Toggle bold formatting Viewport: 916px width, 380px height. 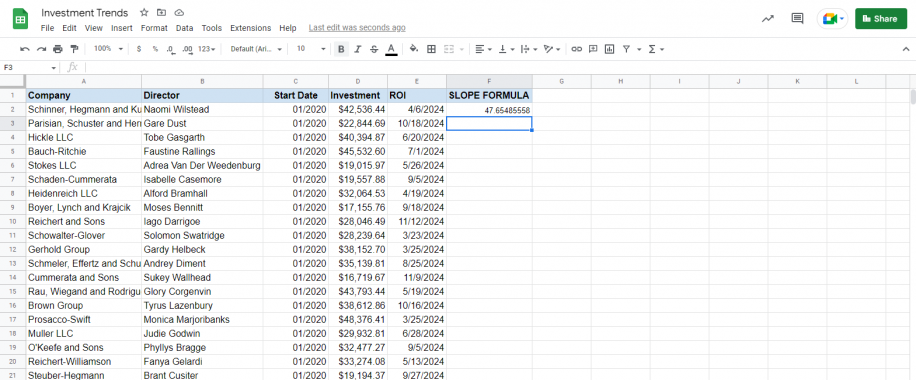[341, 49]
